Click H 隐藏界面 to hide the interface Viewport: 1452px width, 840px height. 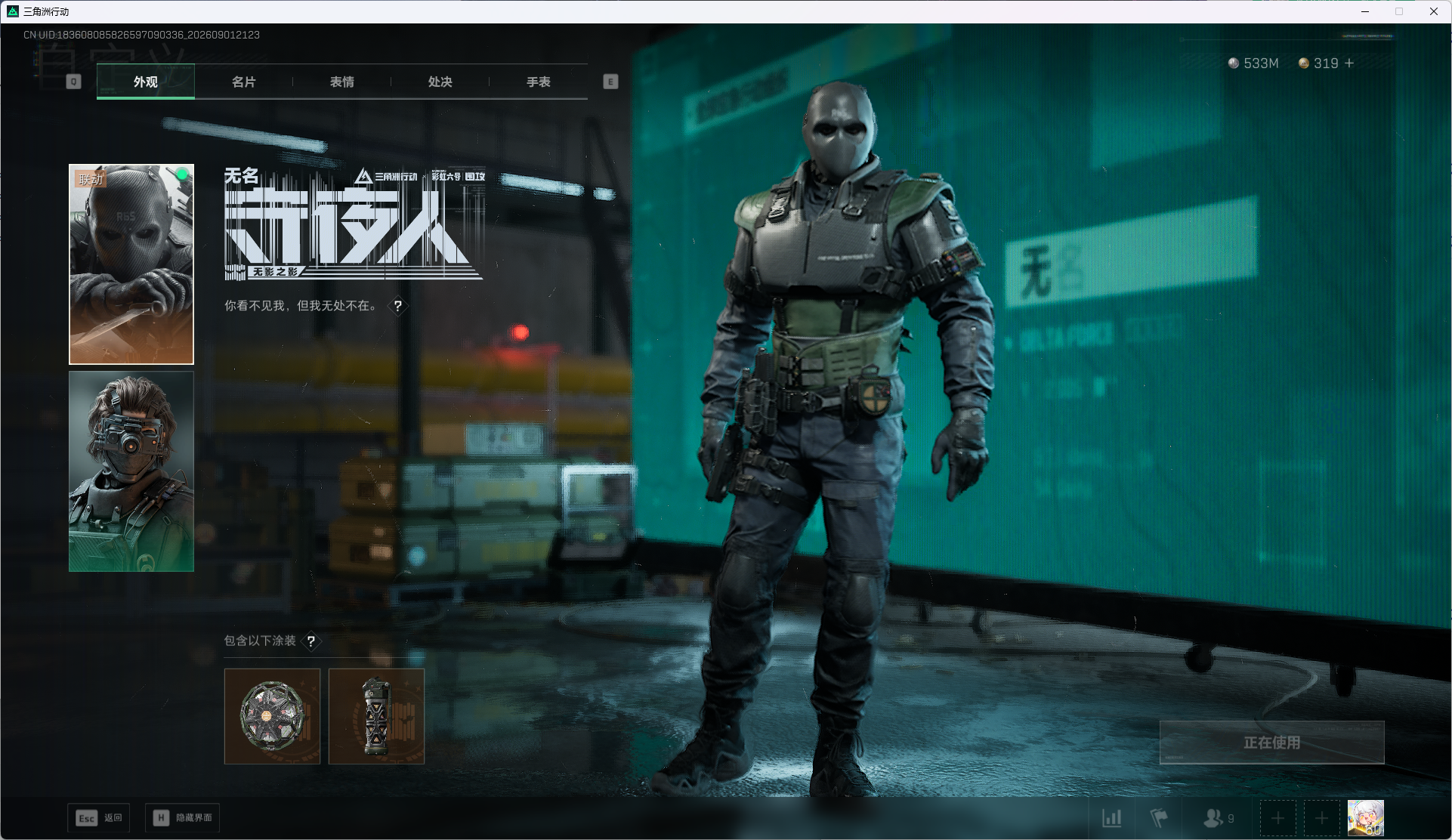coord(183,818)
